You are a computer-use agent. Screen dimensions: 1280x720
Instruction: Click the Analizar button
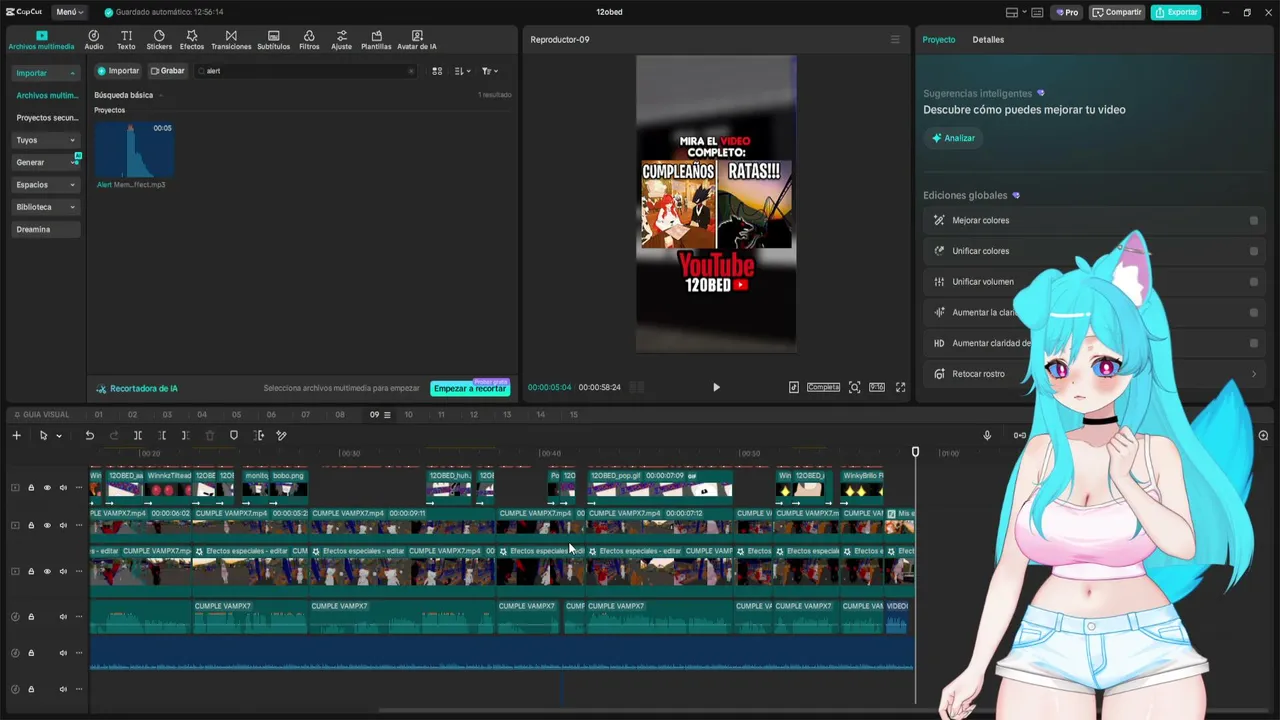(x=953, y=138)
